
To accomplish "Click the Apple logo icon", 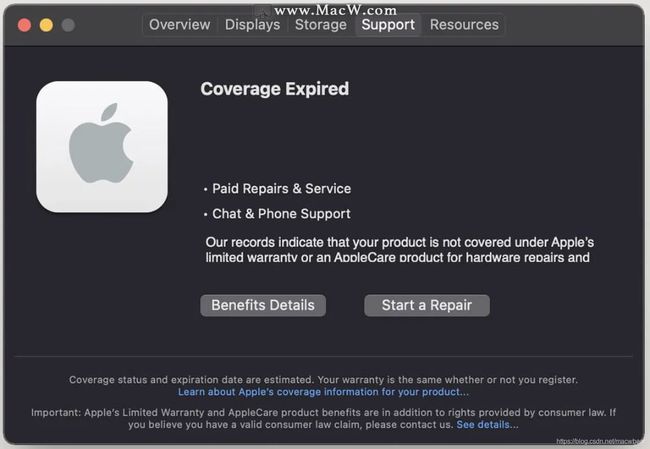I will coord(102,146).
